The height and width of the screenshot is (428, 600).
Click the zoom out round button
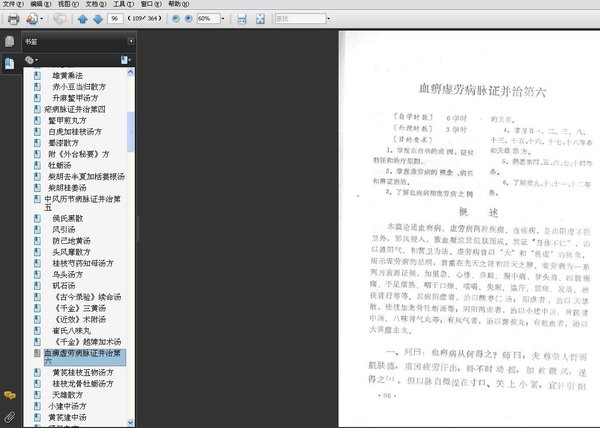pyautogui.click(x=176, y=18)
